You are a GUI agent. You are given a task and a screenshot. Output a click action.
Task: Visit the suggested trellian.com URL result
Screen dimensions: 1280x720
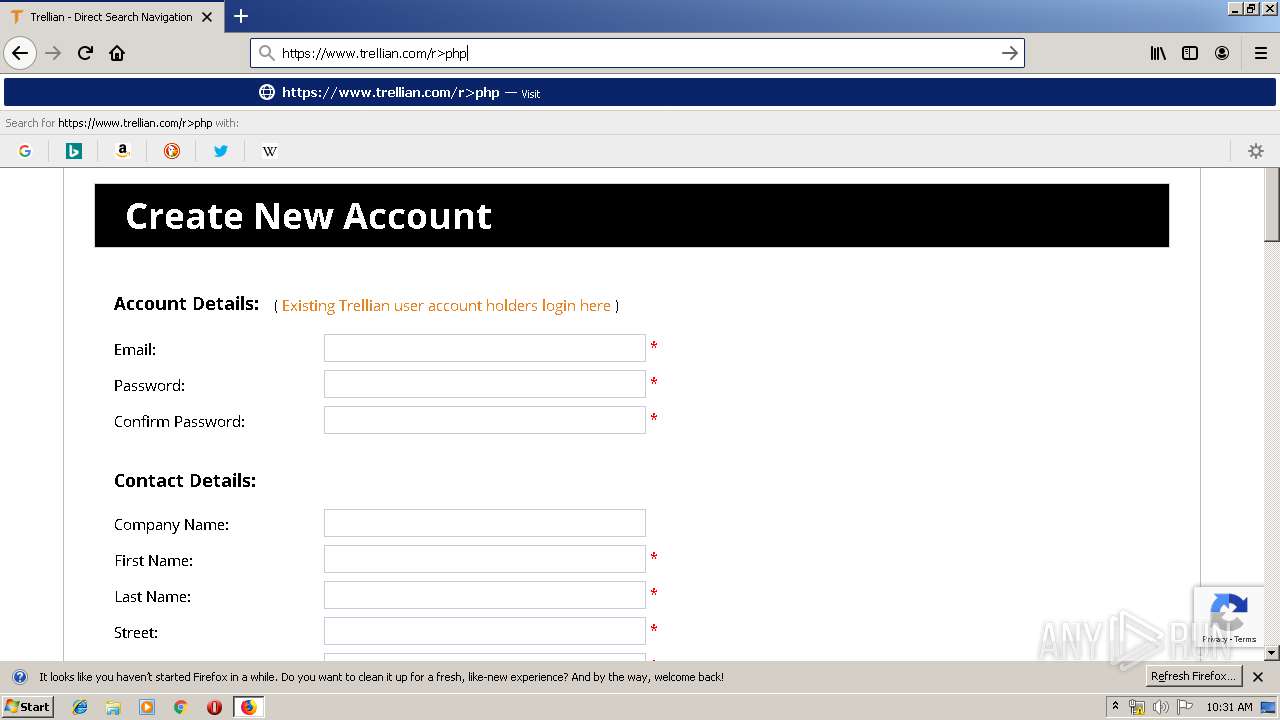(x=640, y=92)
